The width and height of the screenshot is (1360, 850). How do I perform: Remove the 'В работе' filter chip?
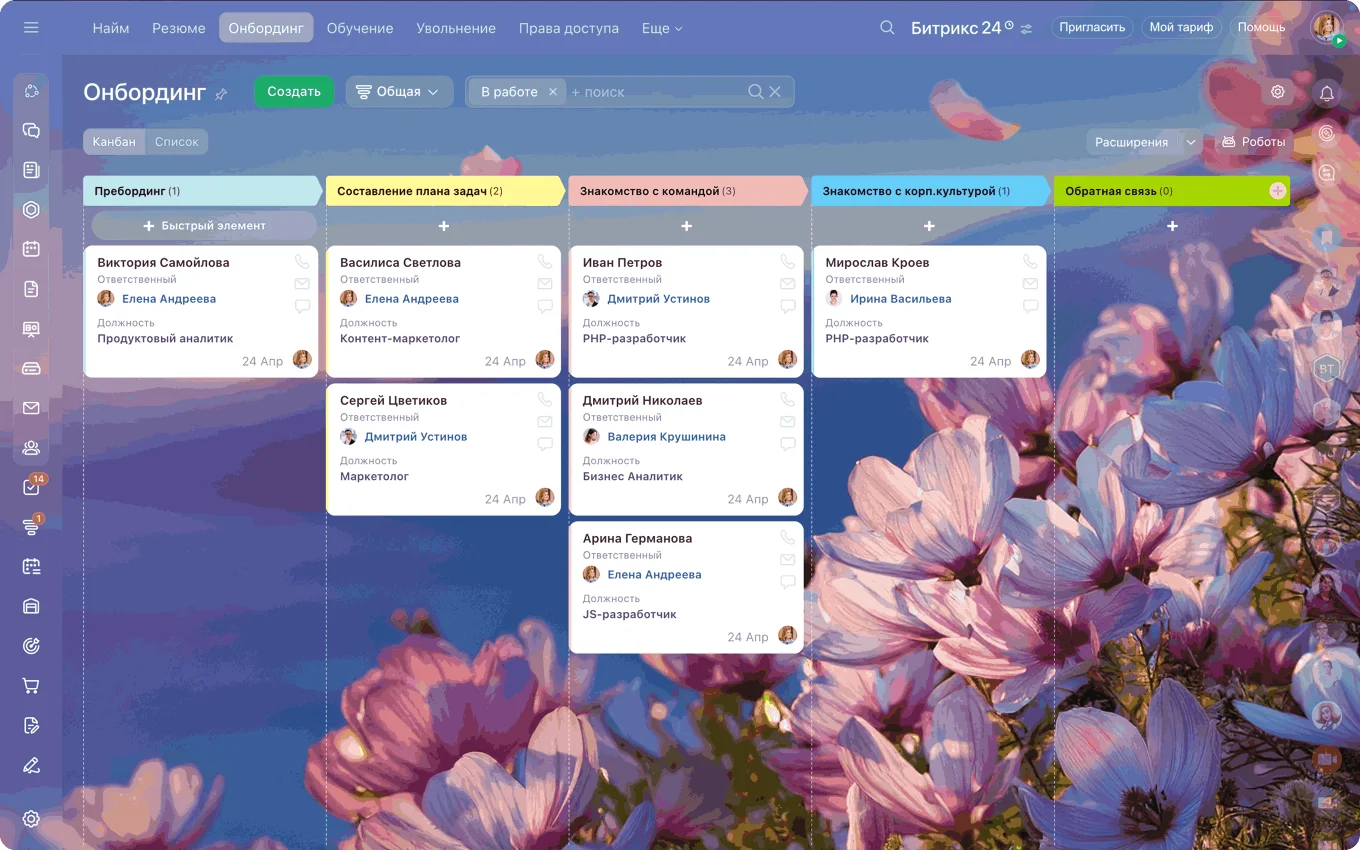552,92
